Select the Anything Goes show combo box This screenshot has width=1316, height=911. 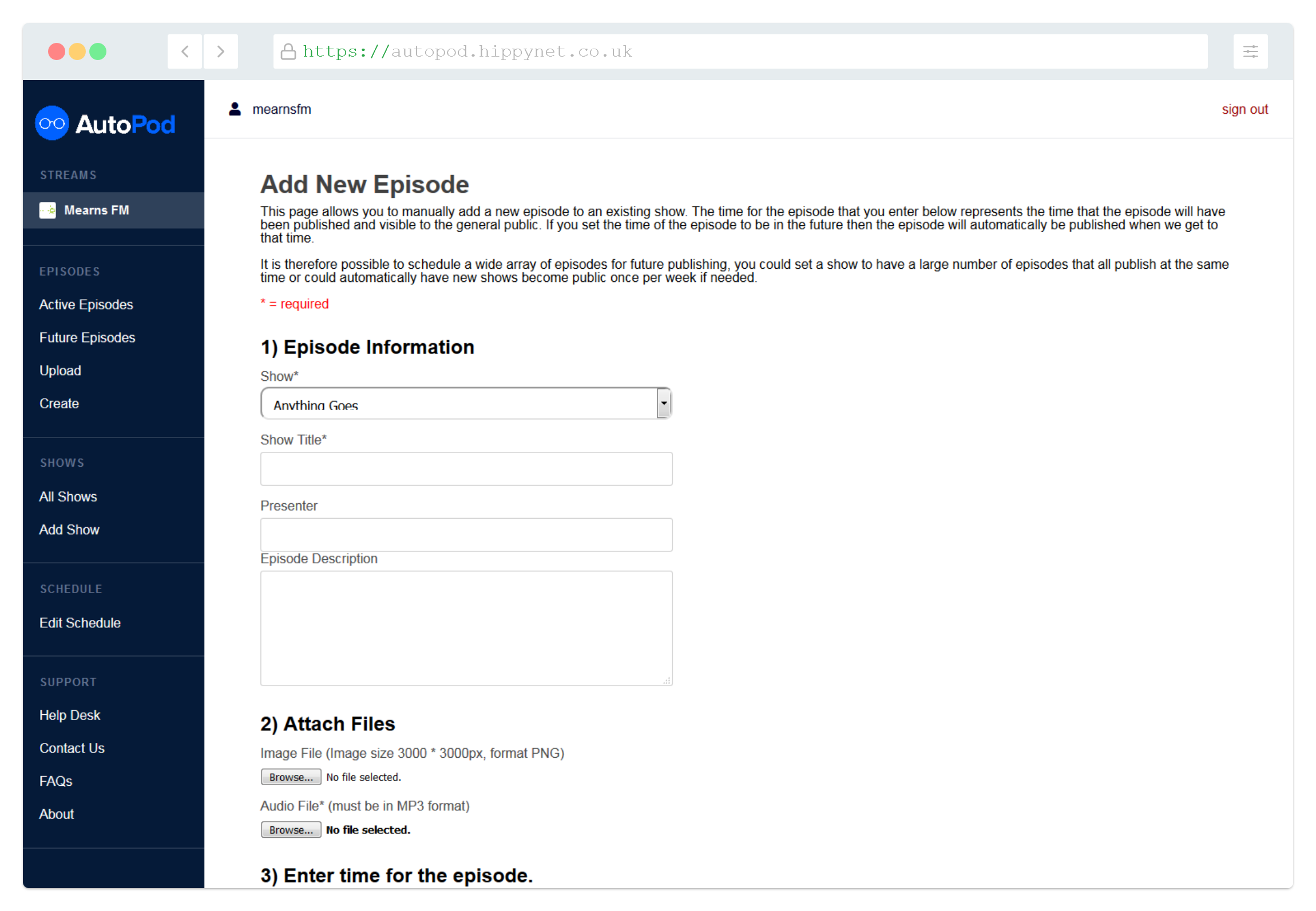click(x=466, y=403)
